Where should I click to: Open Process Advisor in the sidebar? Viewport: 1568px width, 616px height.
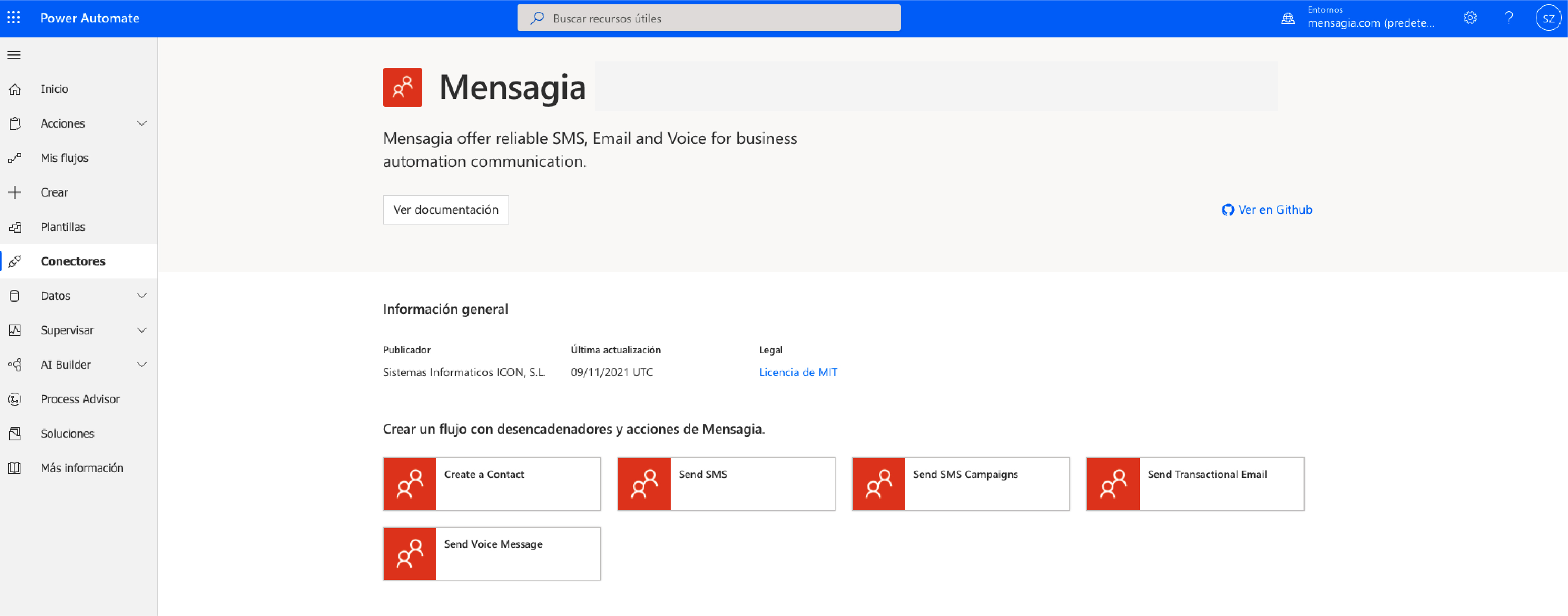pos(80,399)
